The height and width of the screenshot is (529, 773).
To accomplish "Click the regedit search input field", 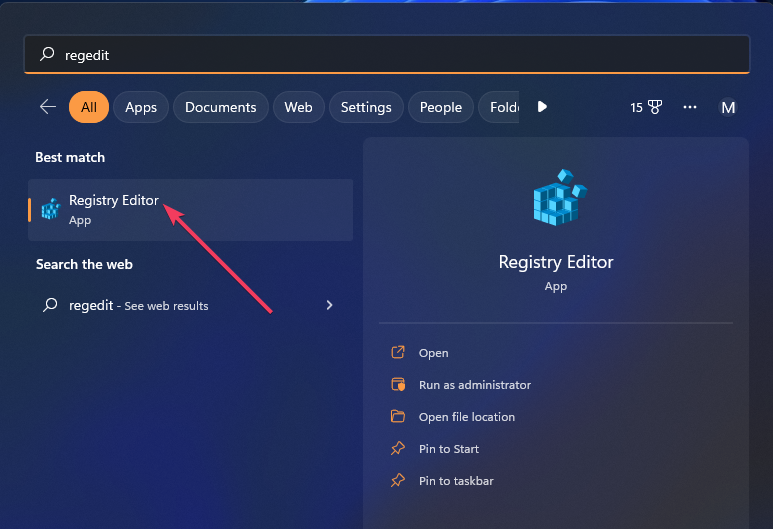I will pyautogui.click(x=387, y=54).
